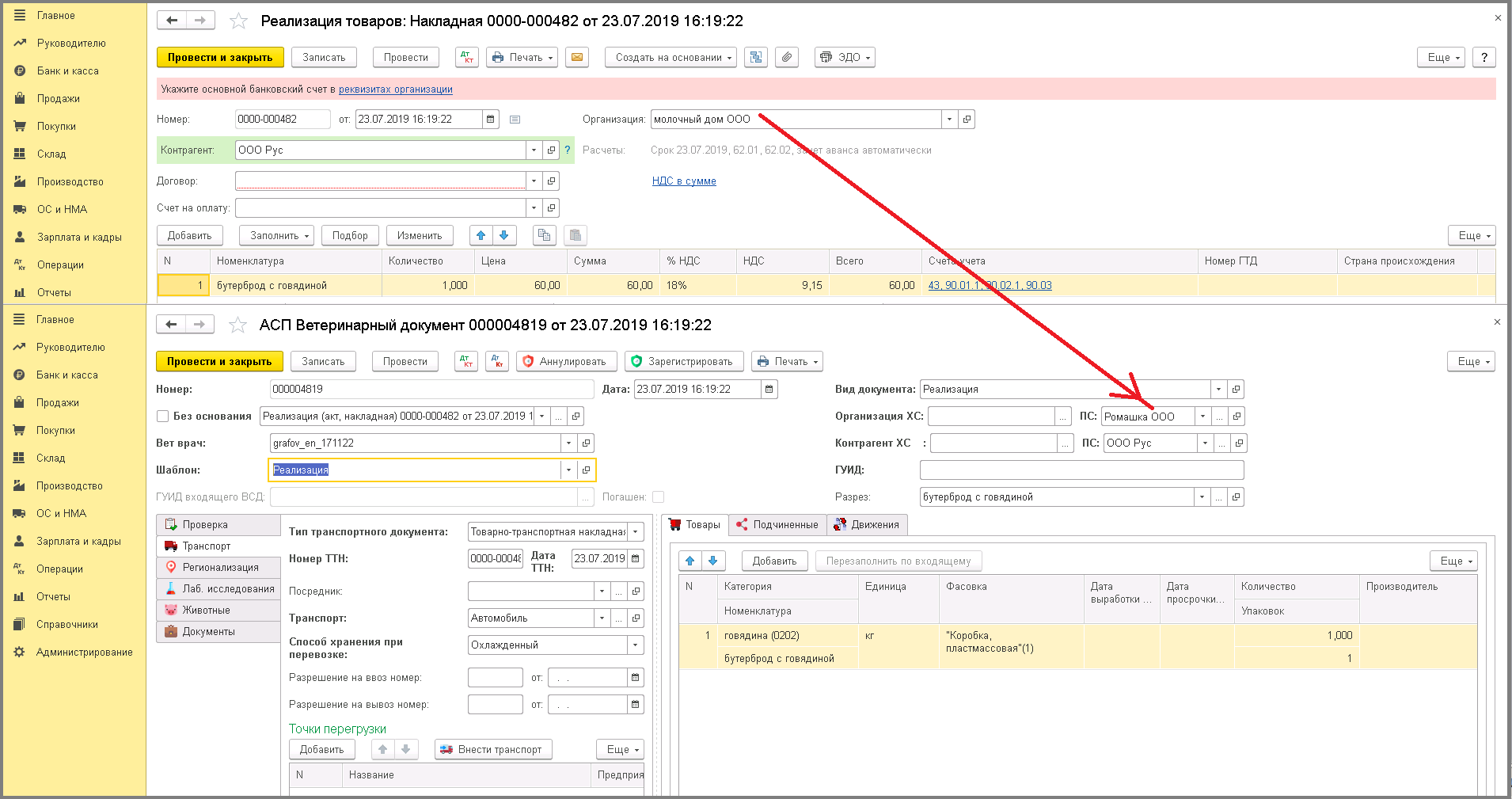
Task: Click the email envelope icon in the Реализация toolbar
Action: coord(577,57)
